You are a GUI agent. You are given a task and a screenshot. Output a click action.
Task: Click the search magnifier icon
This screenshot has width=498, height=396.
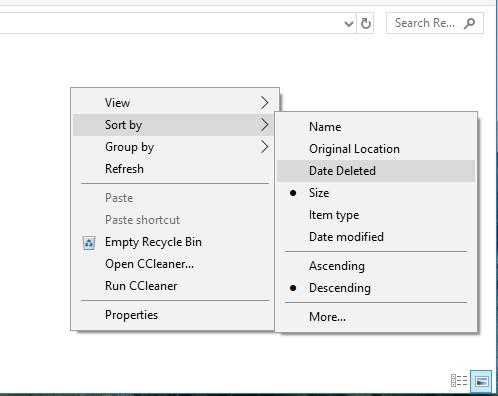coord(469,23)
